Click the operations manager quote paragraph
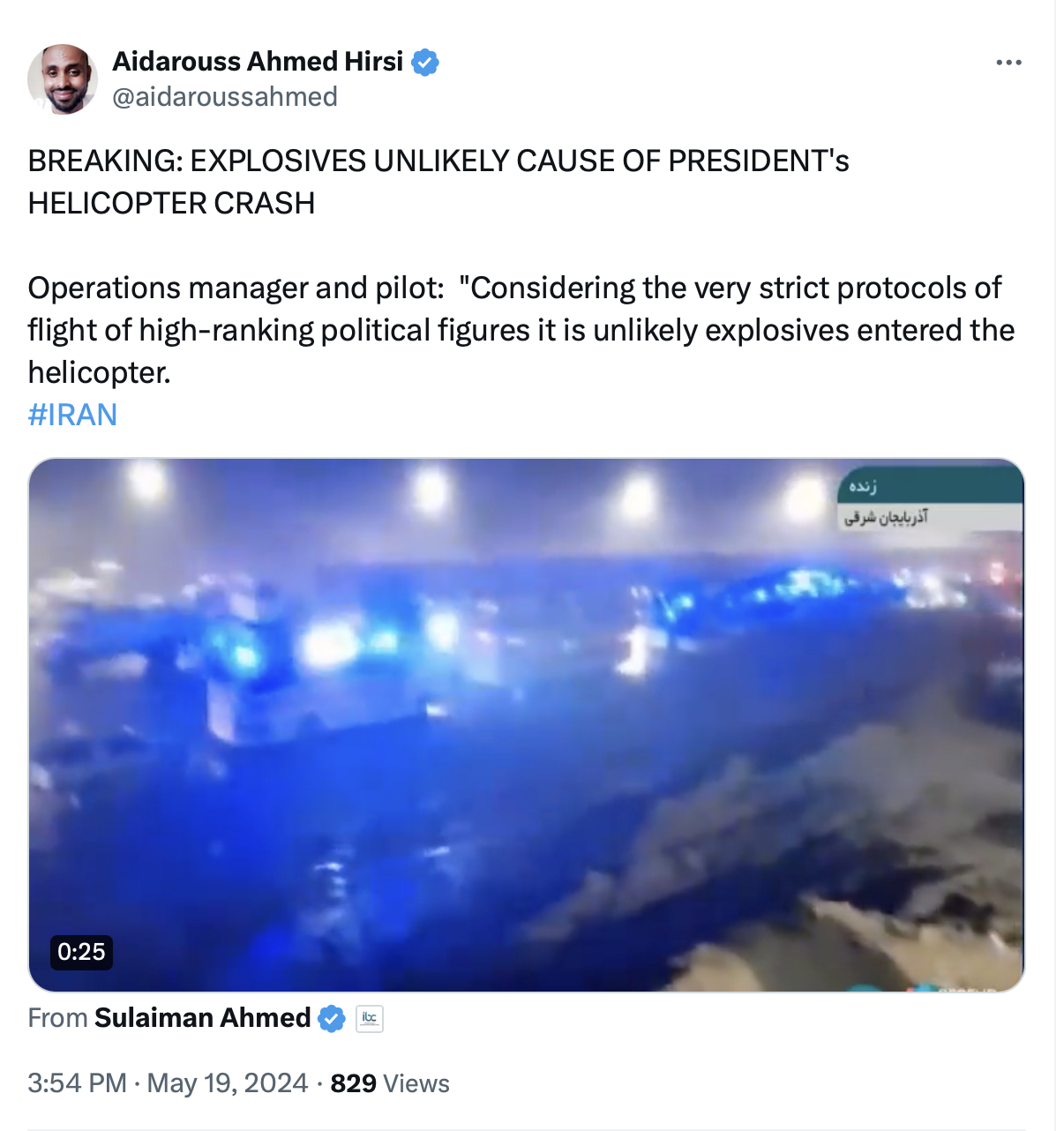This screenshot has width=1064, height=1131. [521, 330]
